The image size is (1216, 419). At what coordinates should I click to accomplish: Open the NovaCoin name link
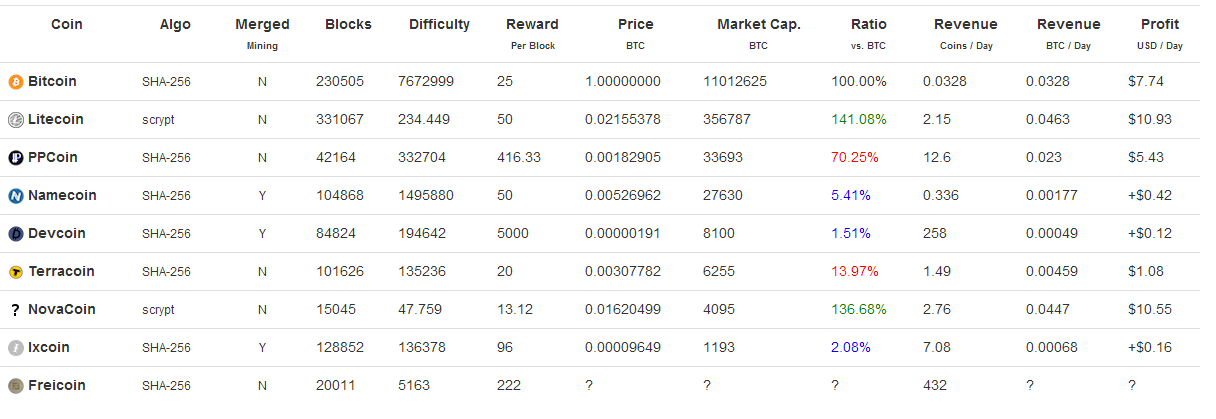point(62,309)
